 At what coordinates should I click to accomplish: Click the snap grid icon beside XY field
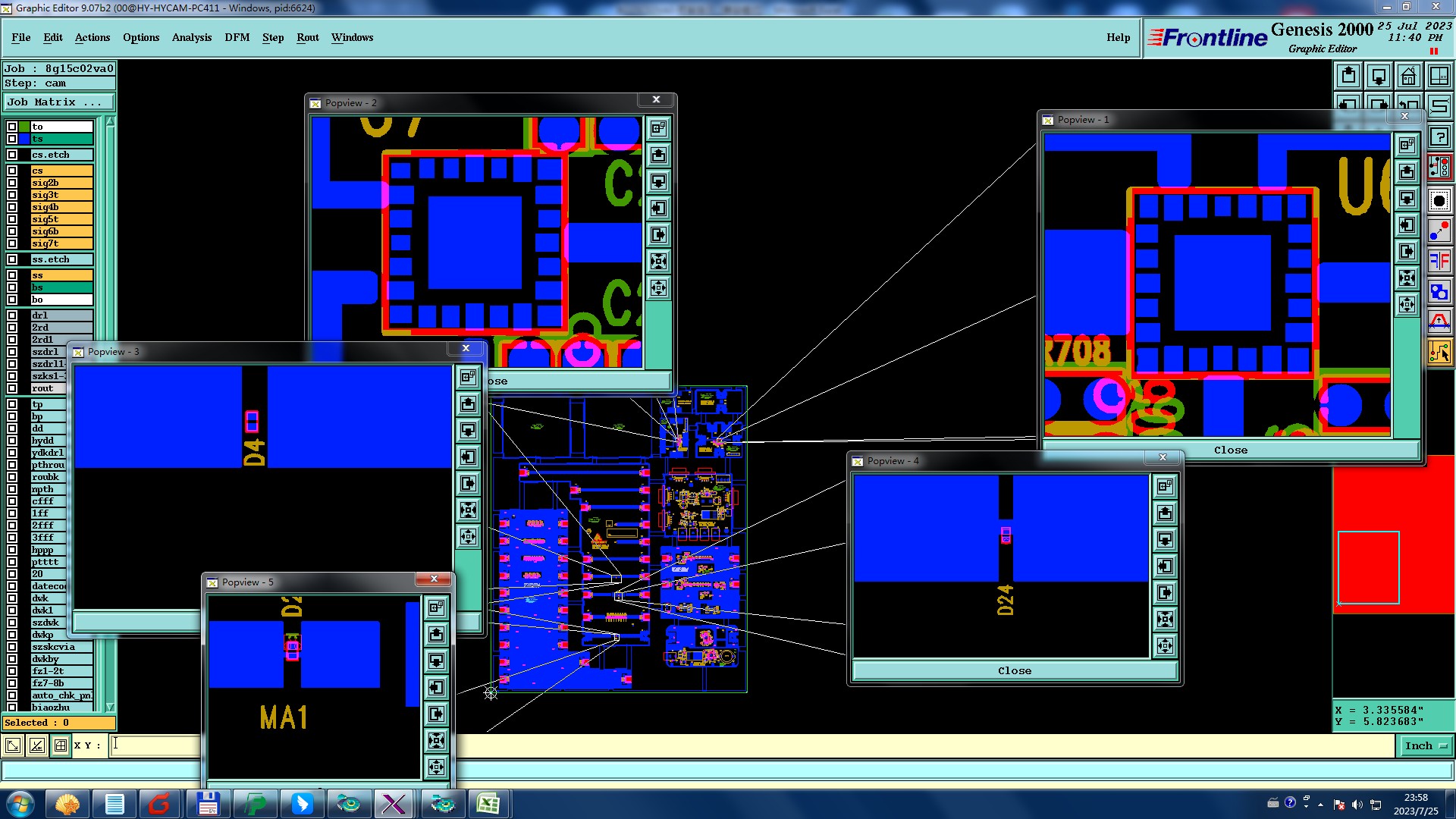(x=61, y=745)
